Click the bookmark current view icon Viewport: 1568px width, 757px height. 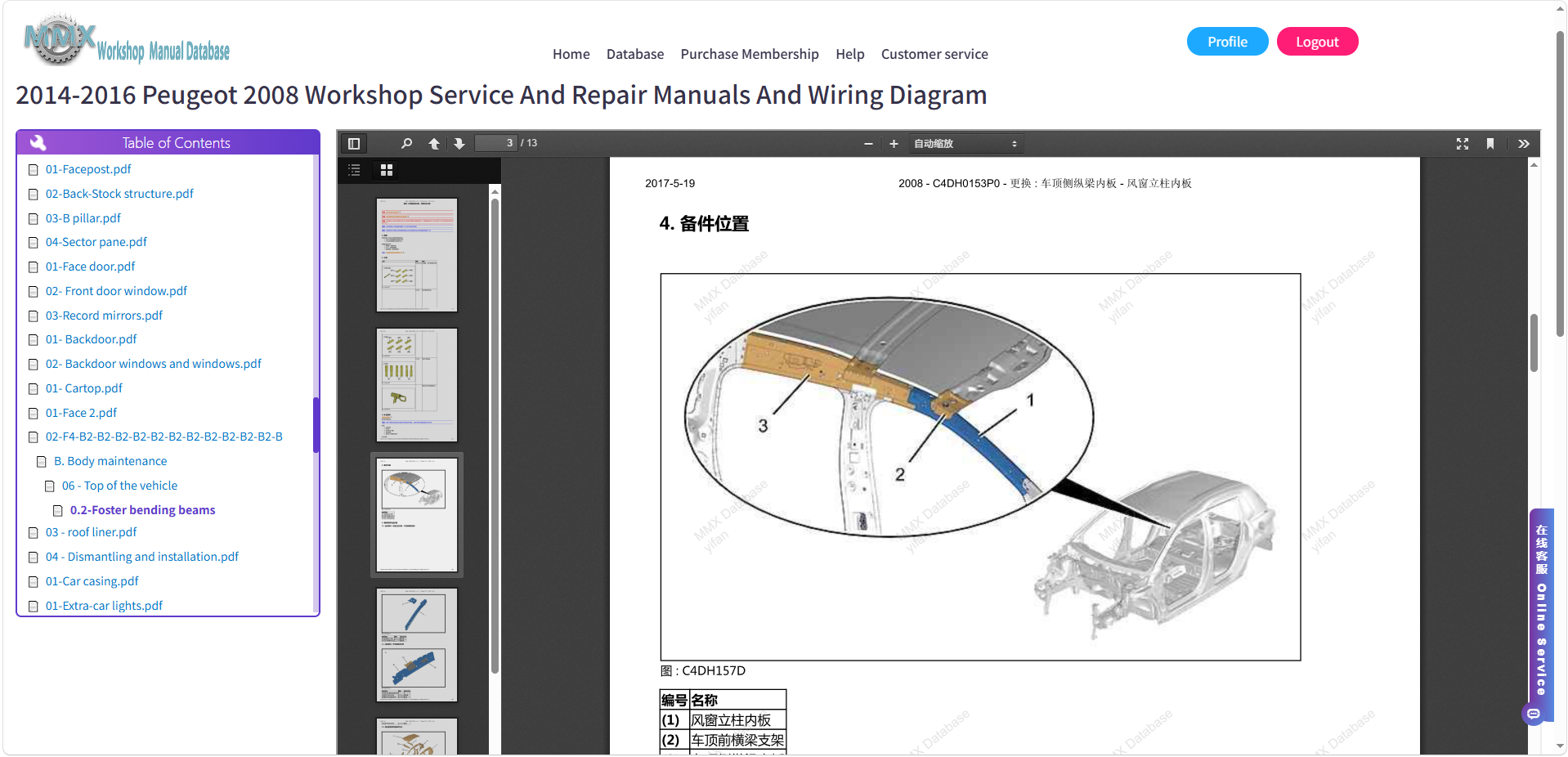click(1490, 144)
